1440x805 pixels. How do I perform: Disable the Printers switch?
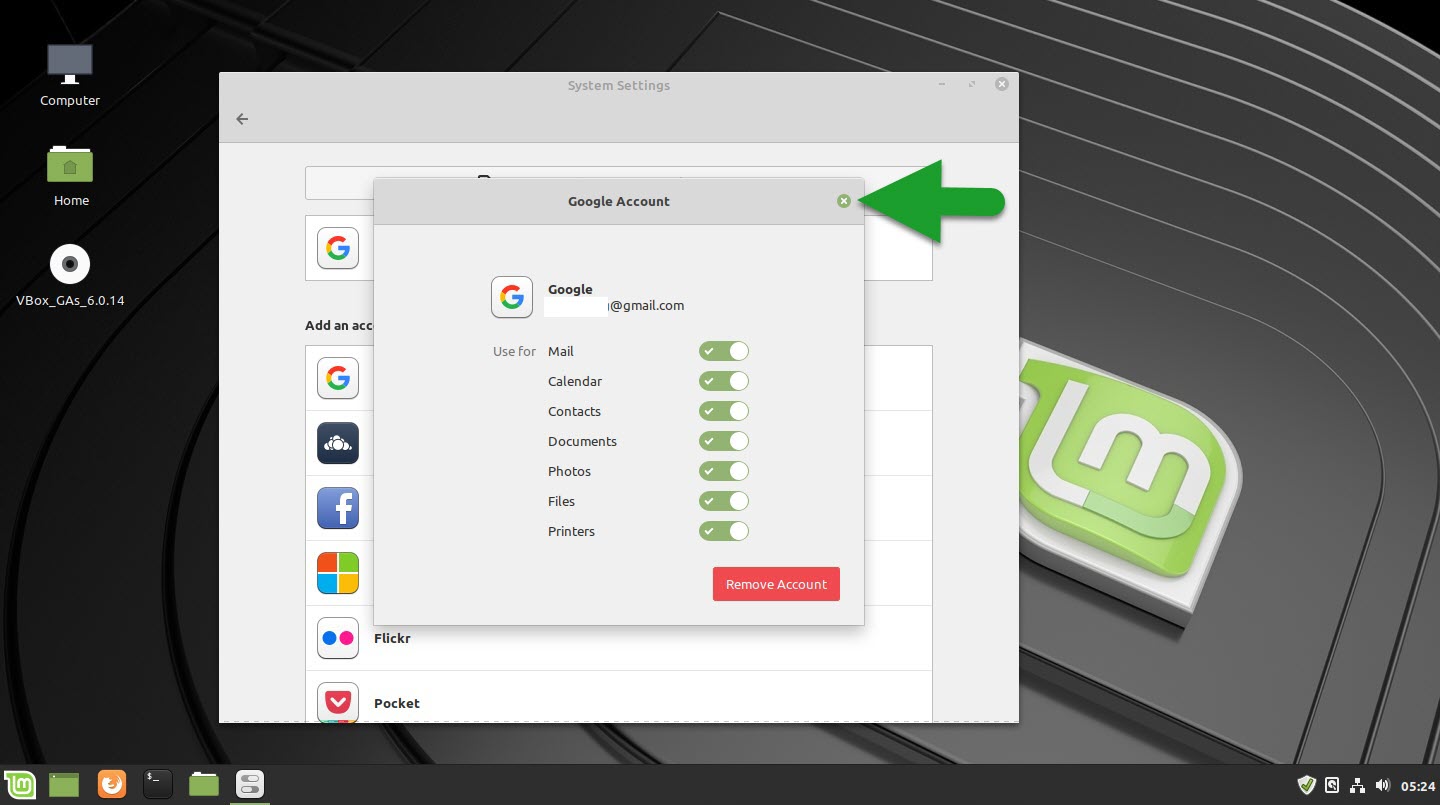[724, 531]
